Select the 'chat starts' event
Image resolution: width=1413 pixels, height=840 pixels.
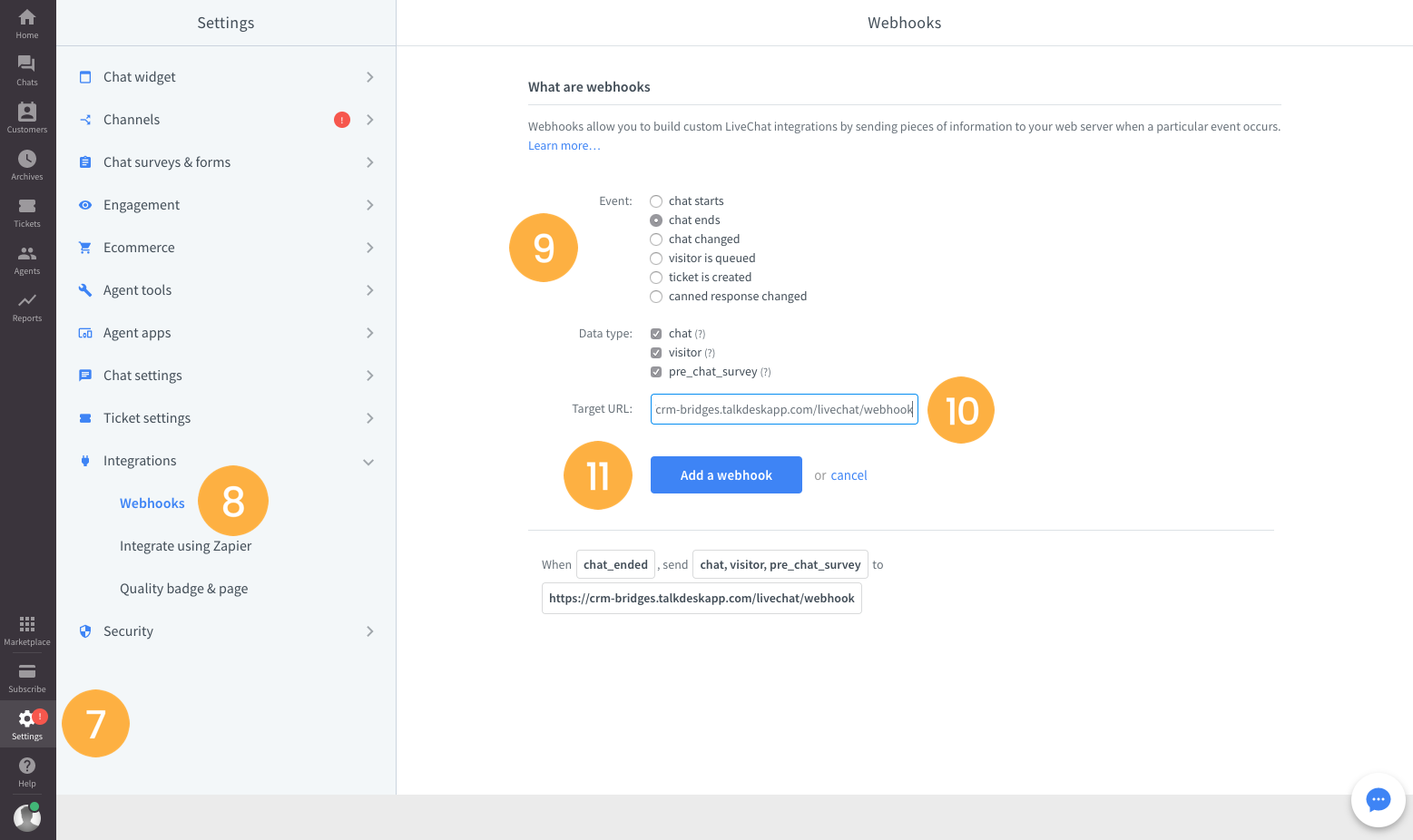click(656, 201)
